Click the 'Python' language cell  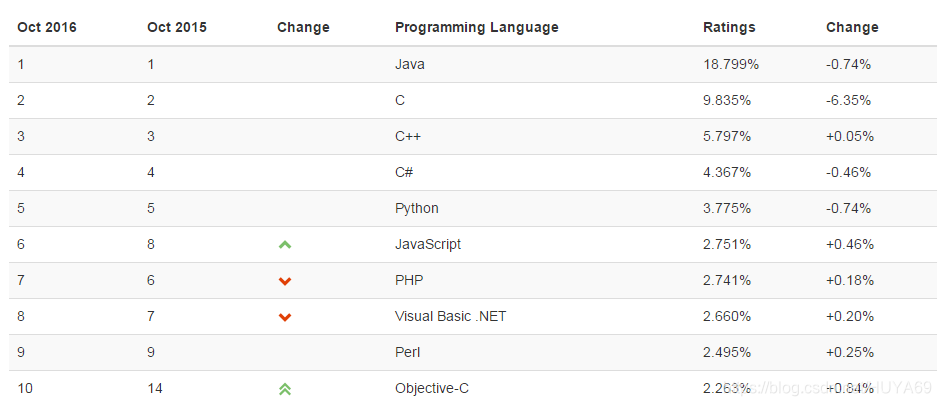[416, 208]
